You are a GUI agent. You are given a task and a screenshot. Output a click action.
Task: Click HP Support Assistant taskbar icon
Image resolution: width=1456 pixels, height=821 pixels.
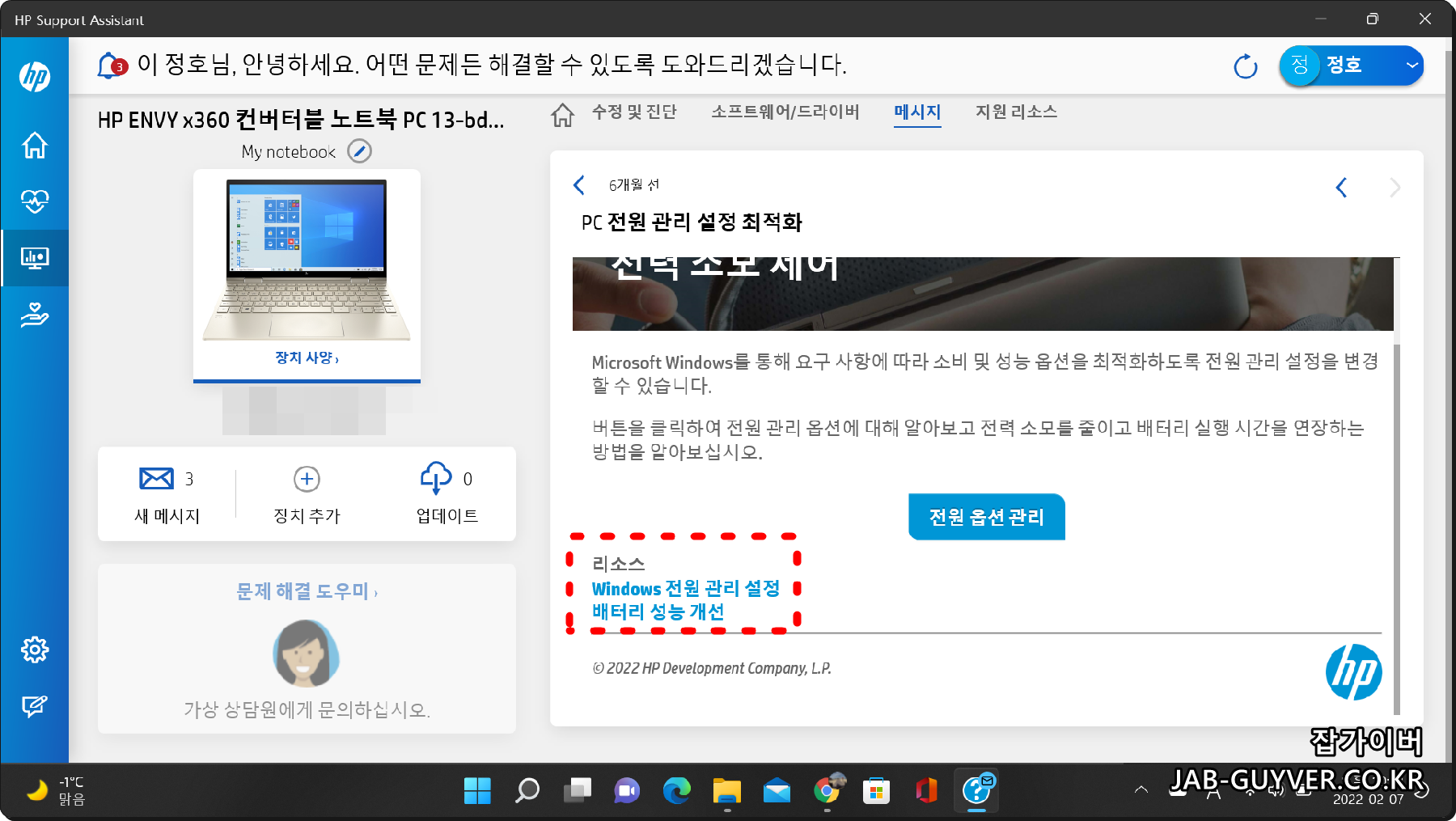click(977, 790)
